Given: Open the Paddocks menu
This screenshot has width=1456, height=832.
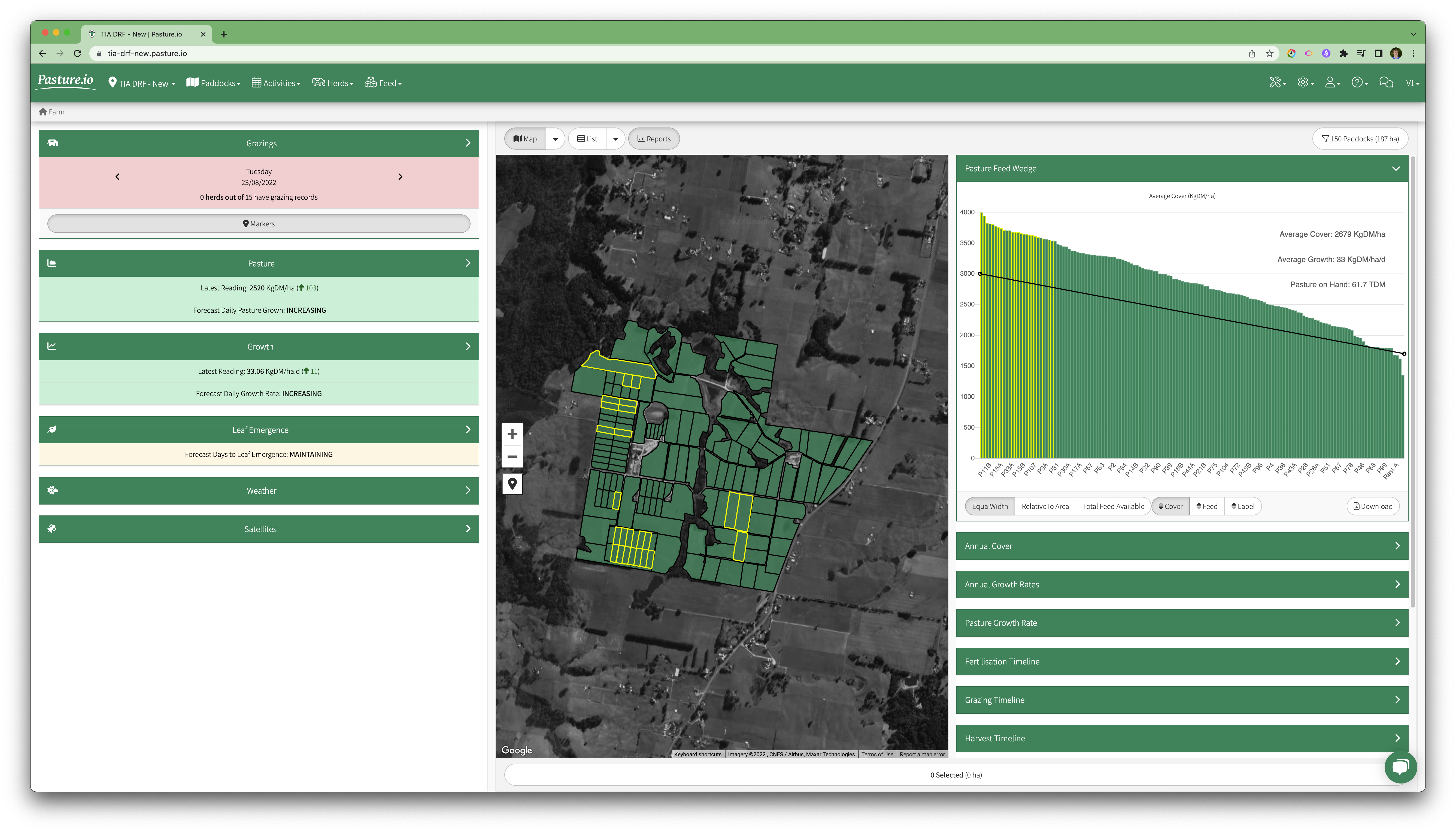Looking at the screenshot, I should (x=213, y=83).
